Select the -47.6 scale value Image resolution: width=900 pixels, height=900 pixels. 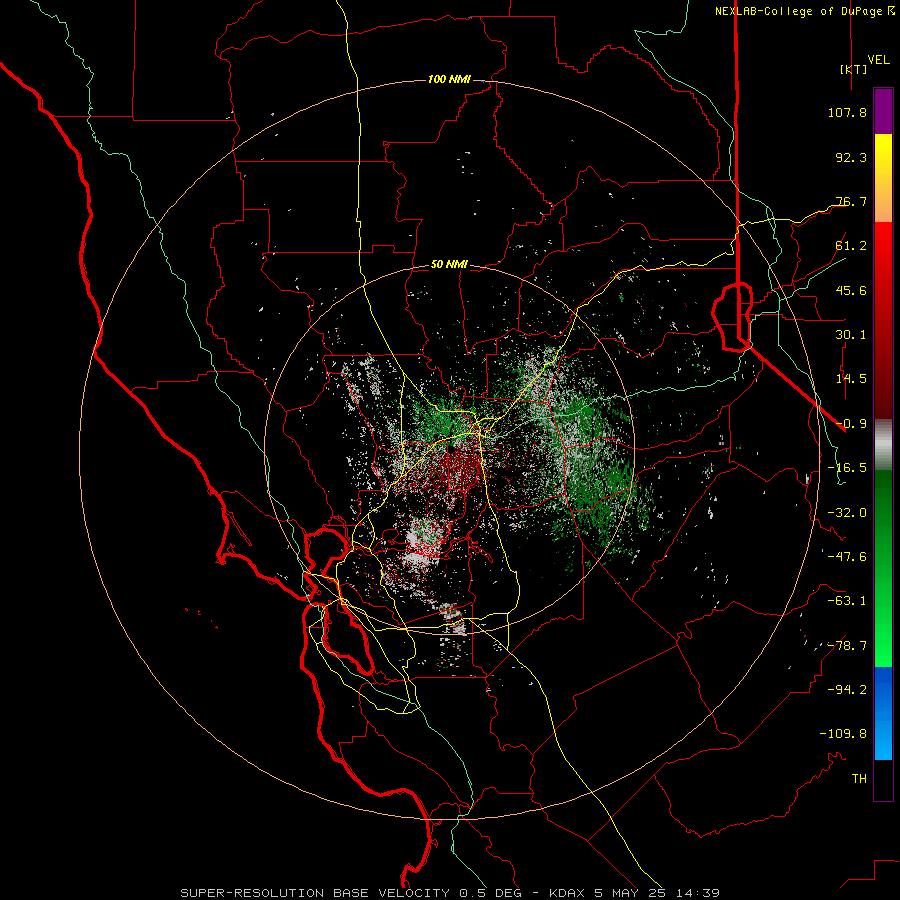[x=847, y=557]
